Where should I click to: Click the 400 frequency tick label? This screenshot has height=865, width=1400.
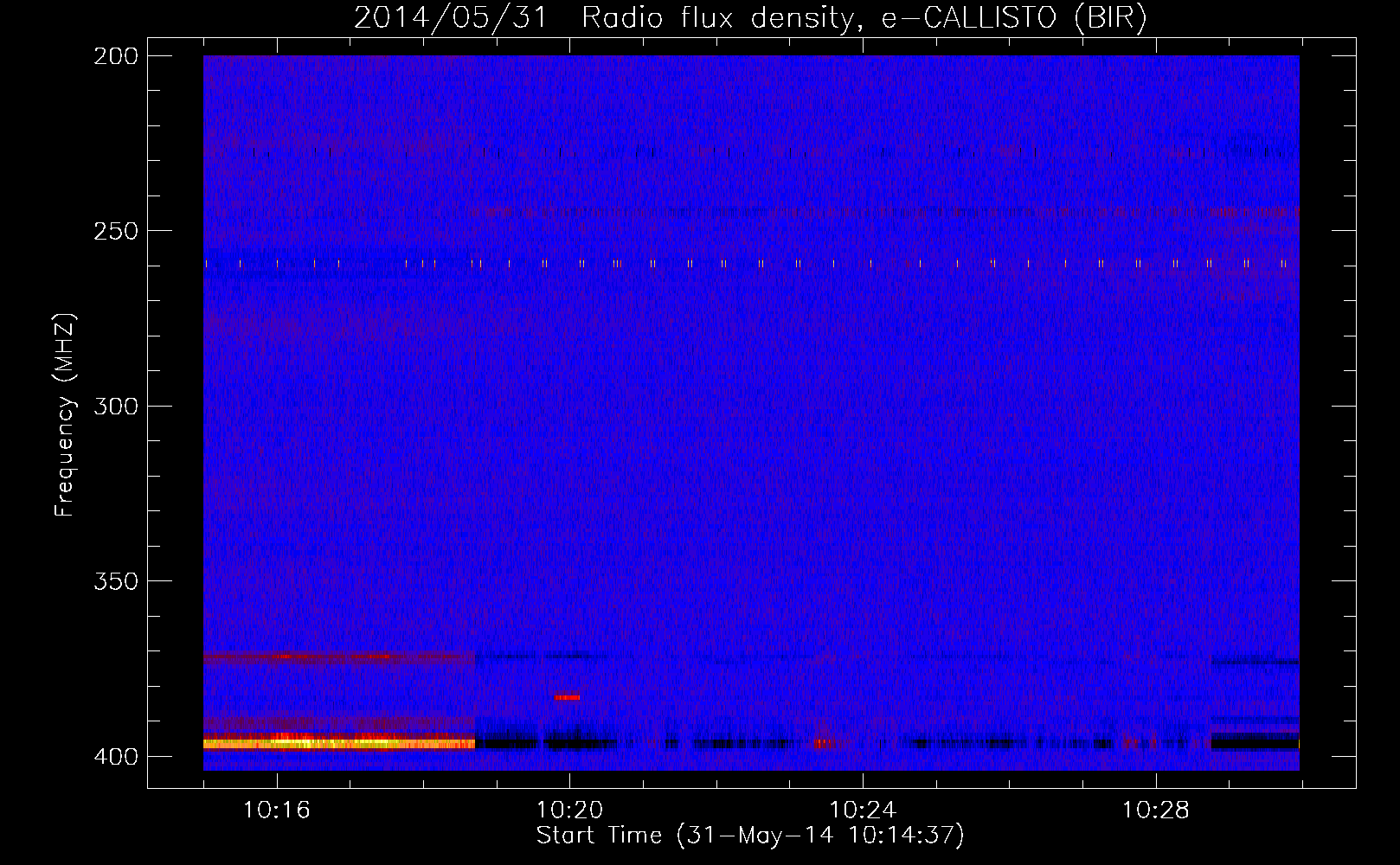tap(115, 756)
